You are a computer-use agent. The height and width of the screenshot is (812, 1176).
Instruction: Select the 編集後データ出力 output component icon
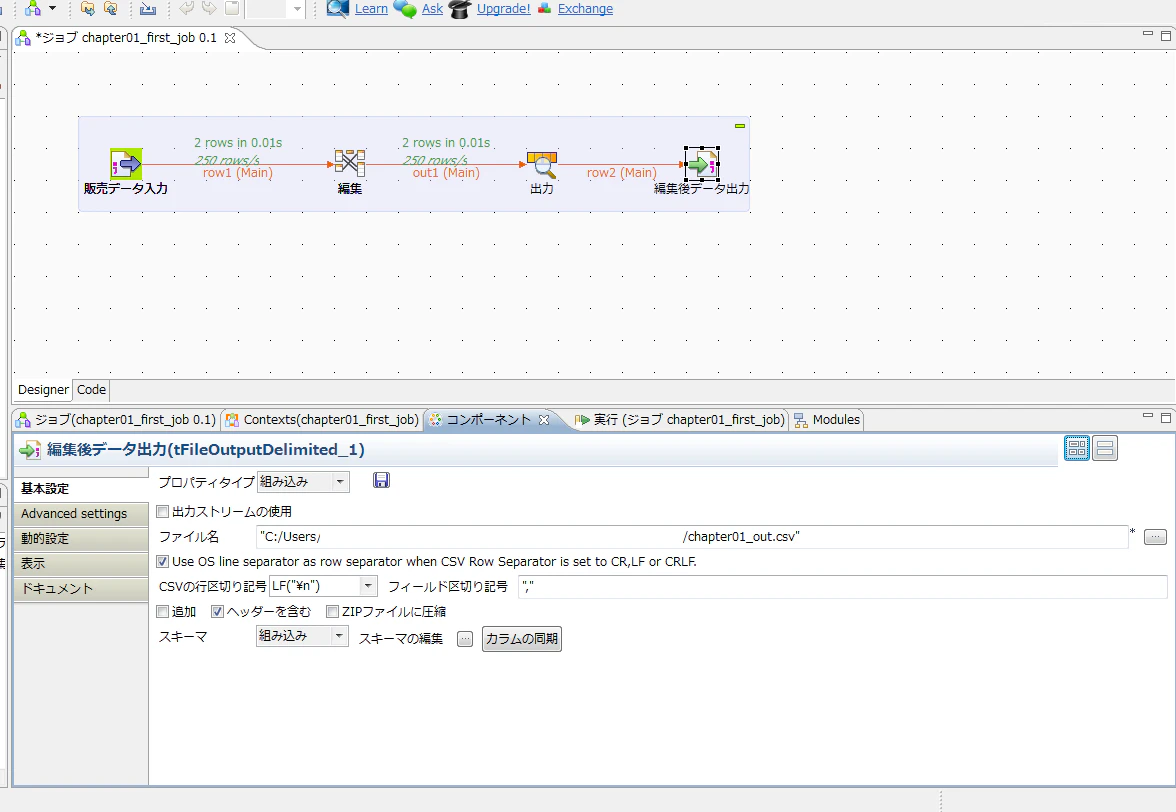(702, 163)
